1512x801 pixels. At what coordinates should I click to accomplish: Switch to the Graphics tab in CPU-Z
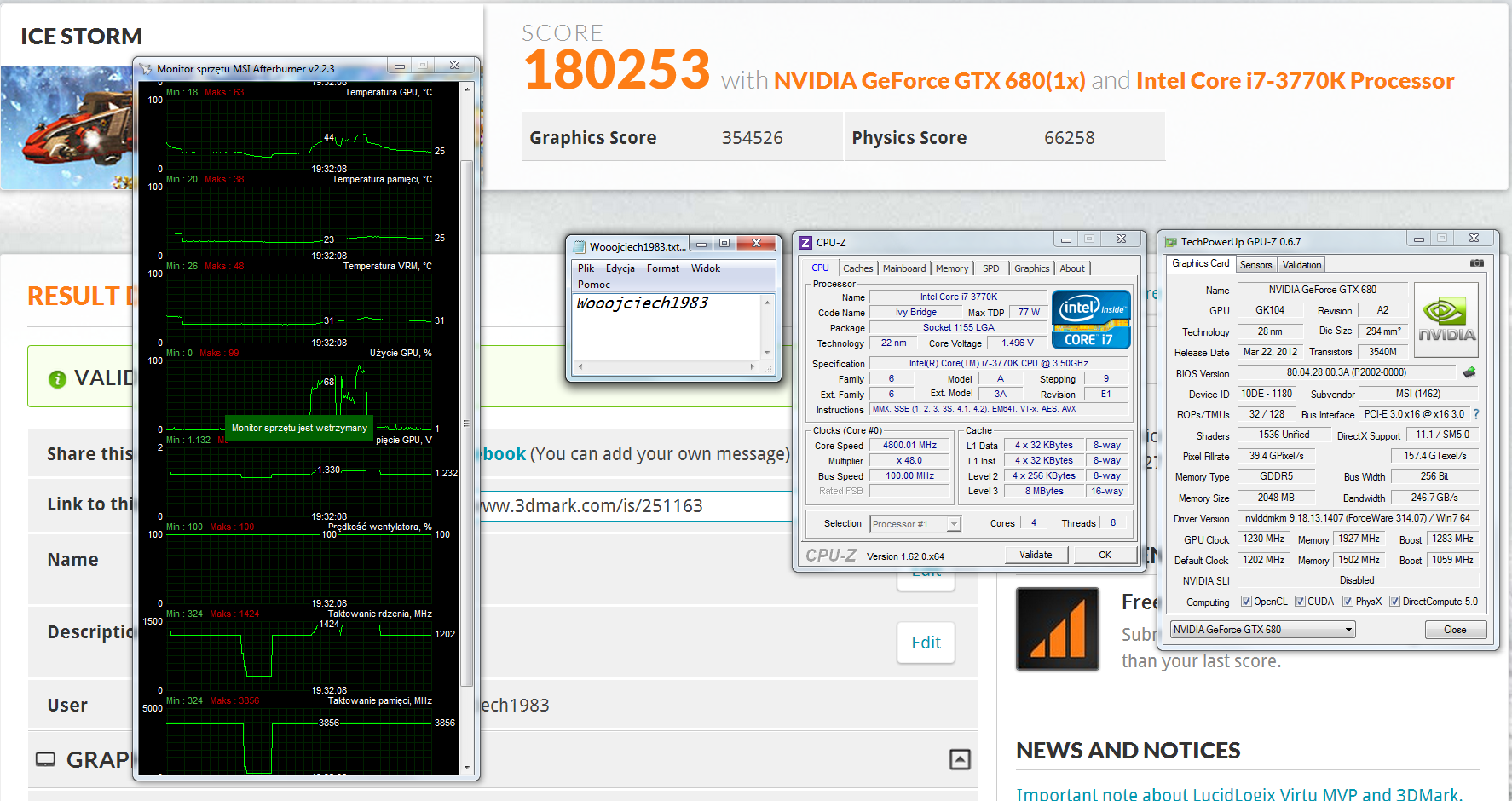click(x=1031, y=268)
